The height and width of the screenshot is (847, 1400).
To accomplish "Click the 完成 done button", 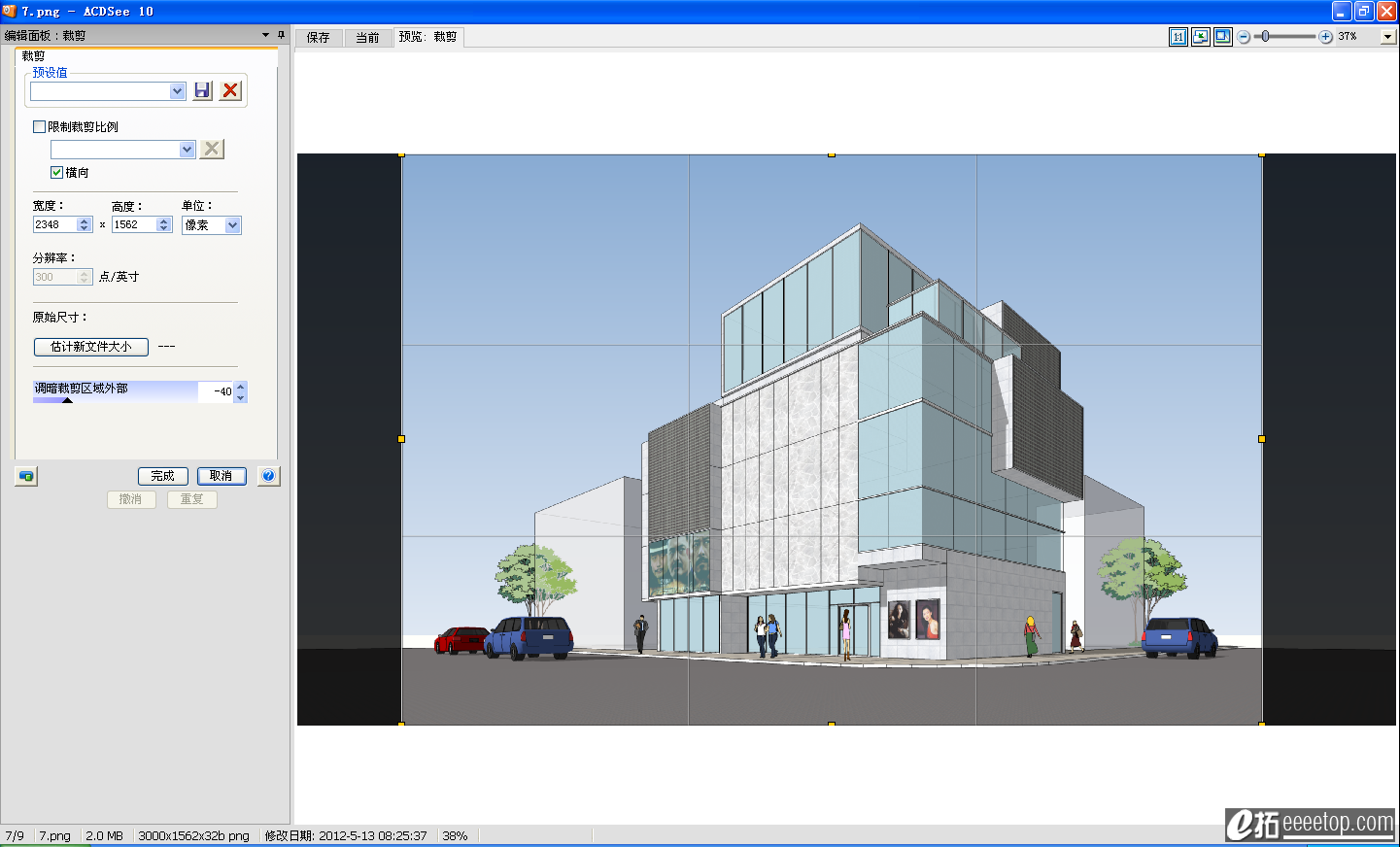I will point(163,476).
